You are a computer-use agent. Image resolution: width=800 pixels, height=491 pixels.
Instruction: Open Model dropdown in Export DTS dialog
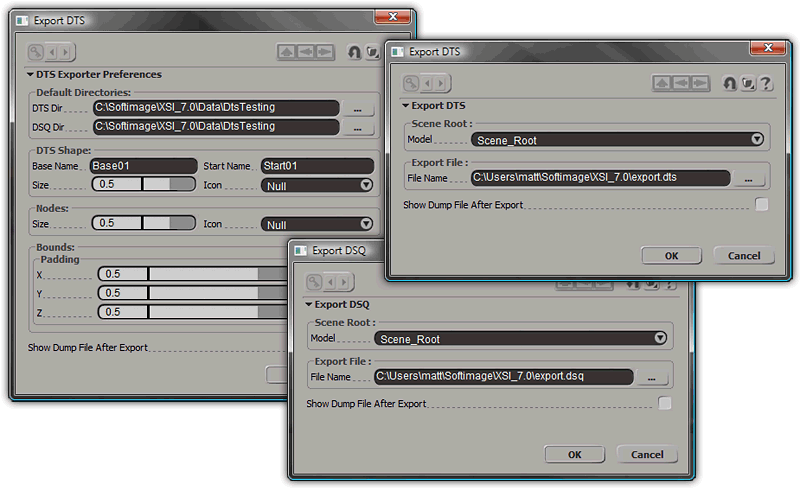[615, 140]
